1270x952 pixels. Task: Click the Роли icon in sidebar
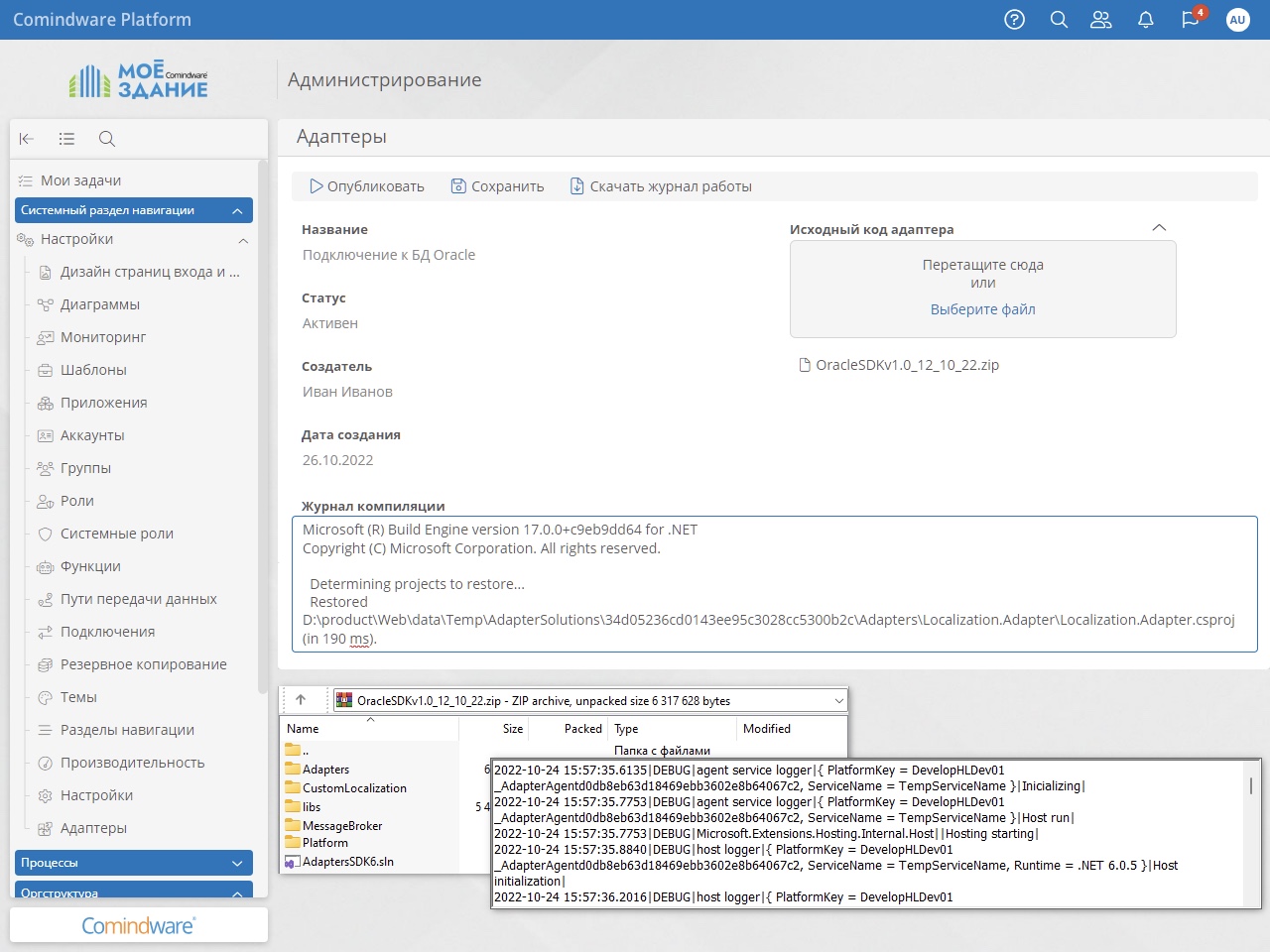point(45,501)
